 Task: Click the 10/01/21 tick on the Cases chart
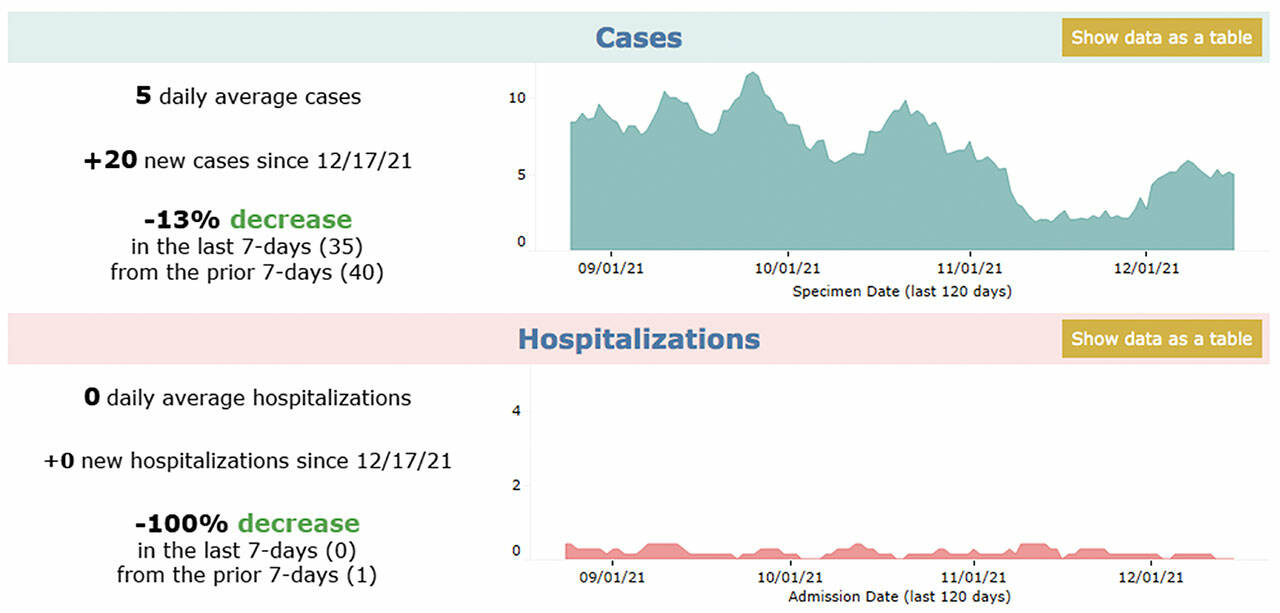pyautogui.click(x=788, y=268)
